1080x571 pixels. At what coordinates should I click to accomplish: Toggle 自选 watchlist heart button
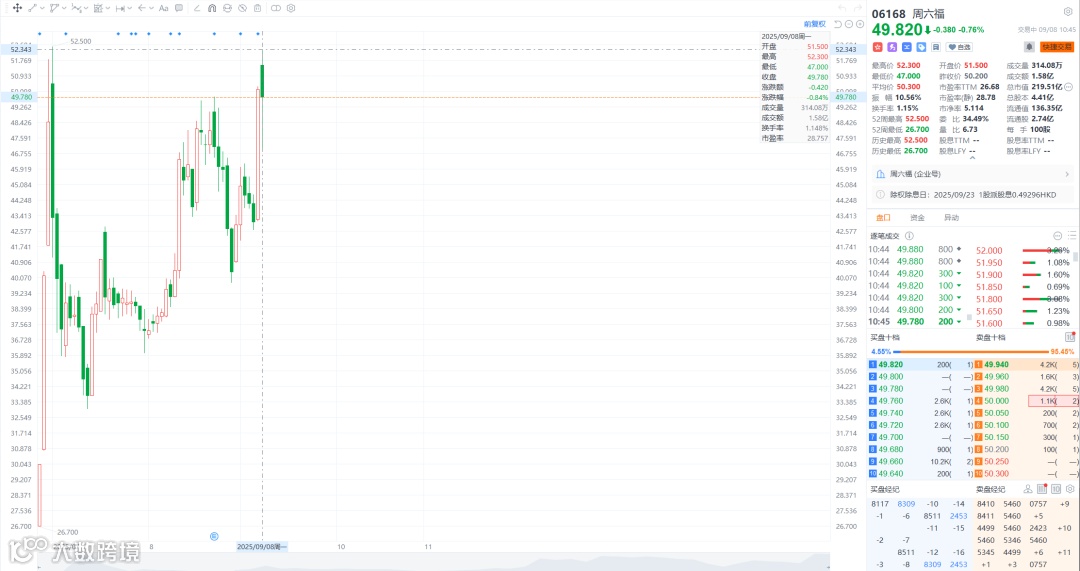[x=959, y=47]
